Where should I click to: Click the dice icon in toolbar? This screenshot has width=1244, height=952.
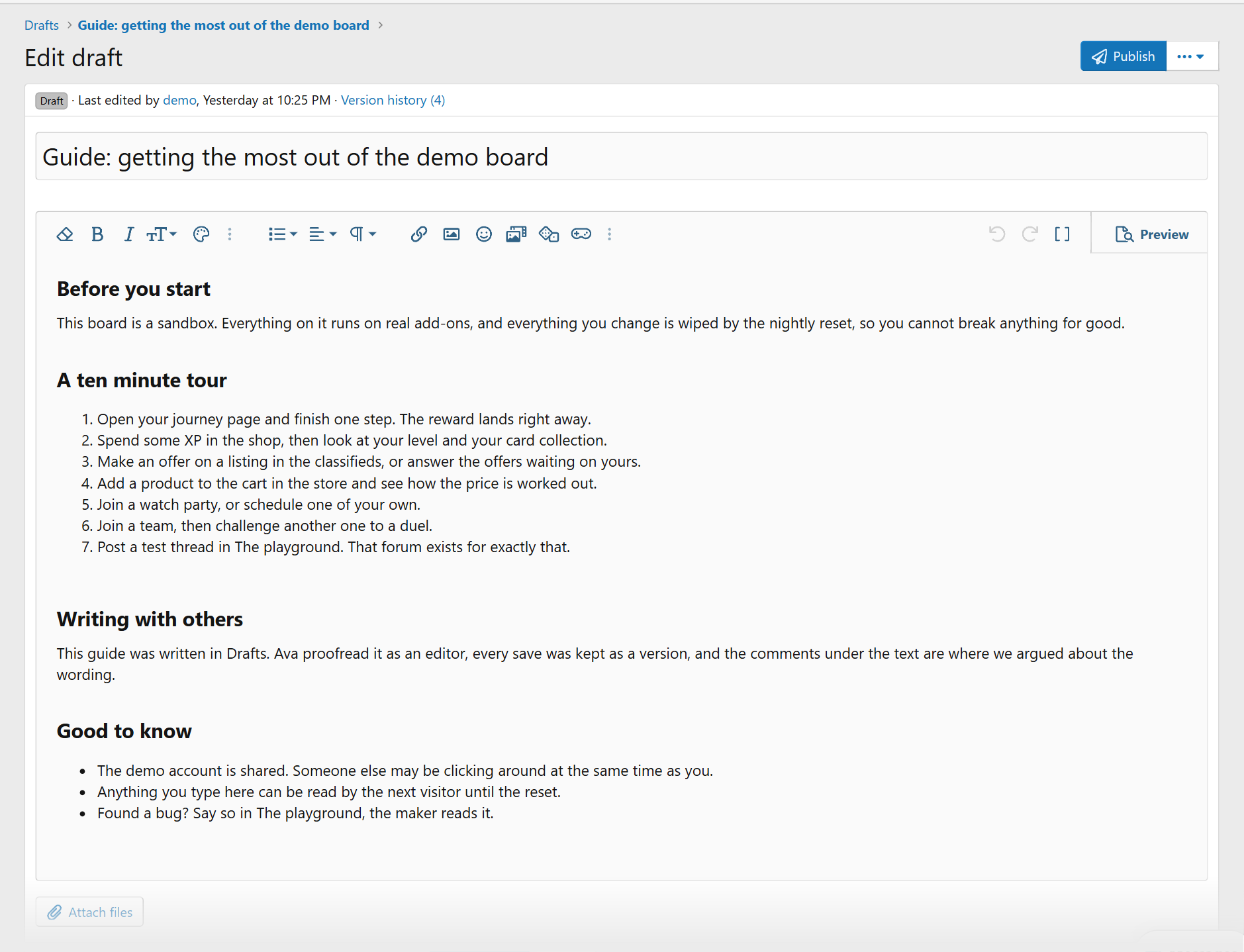tap(549, 234)
